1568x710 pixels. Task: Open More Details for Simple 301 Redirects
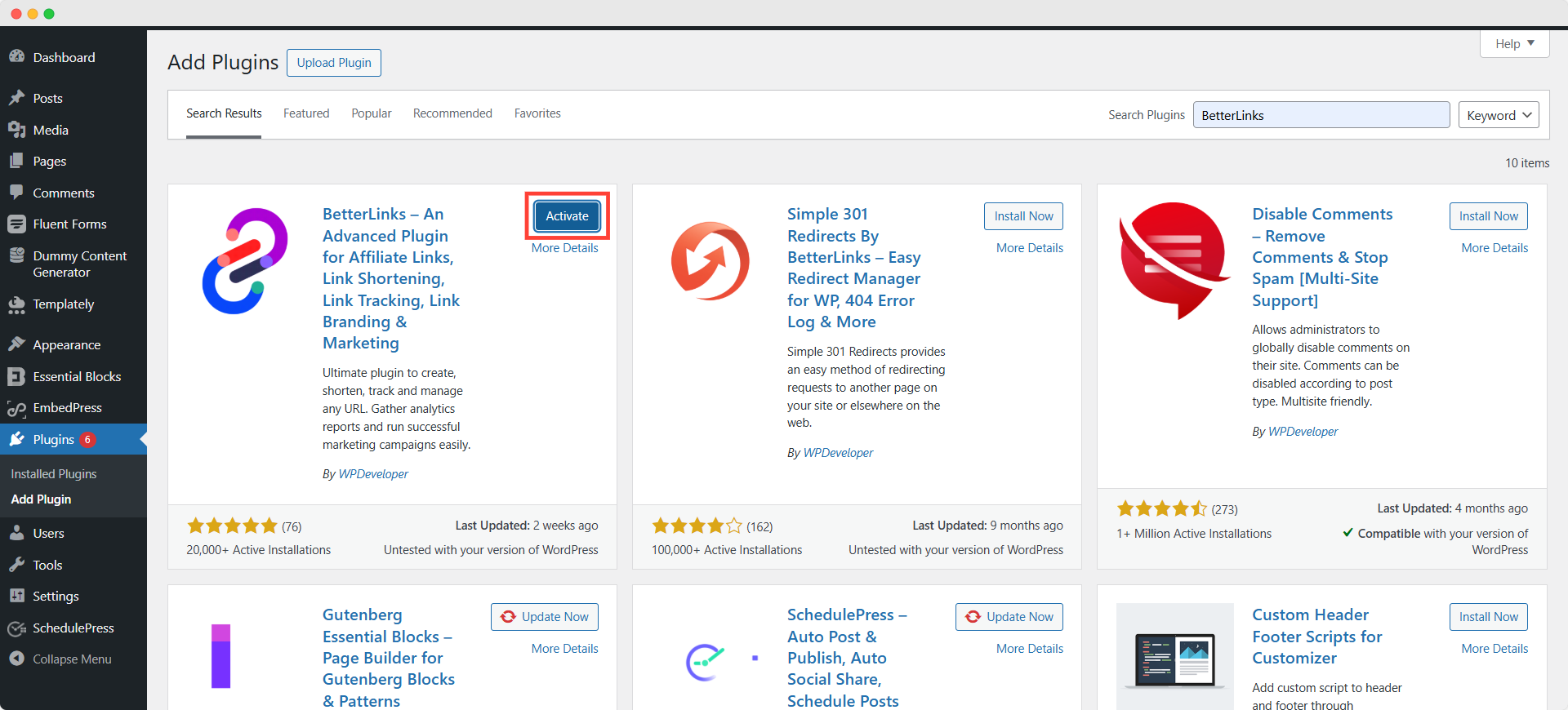pos(1030,248)
